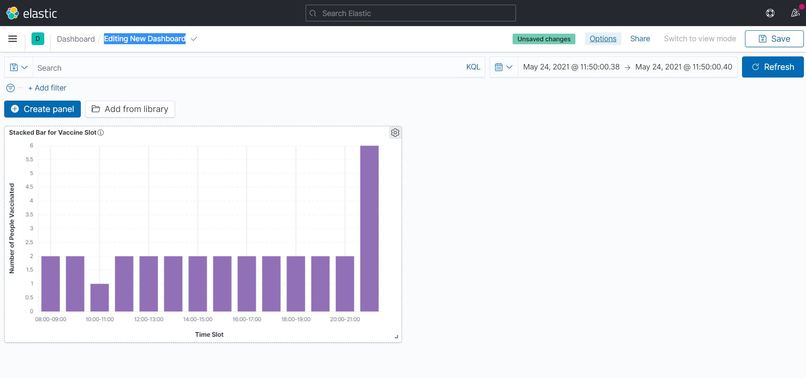Open the help menu lifebuoy icon
Screen dimensions: 806x378
coord(770,13)
